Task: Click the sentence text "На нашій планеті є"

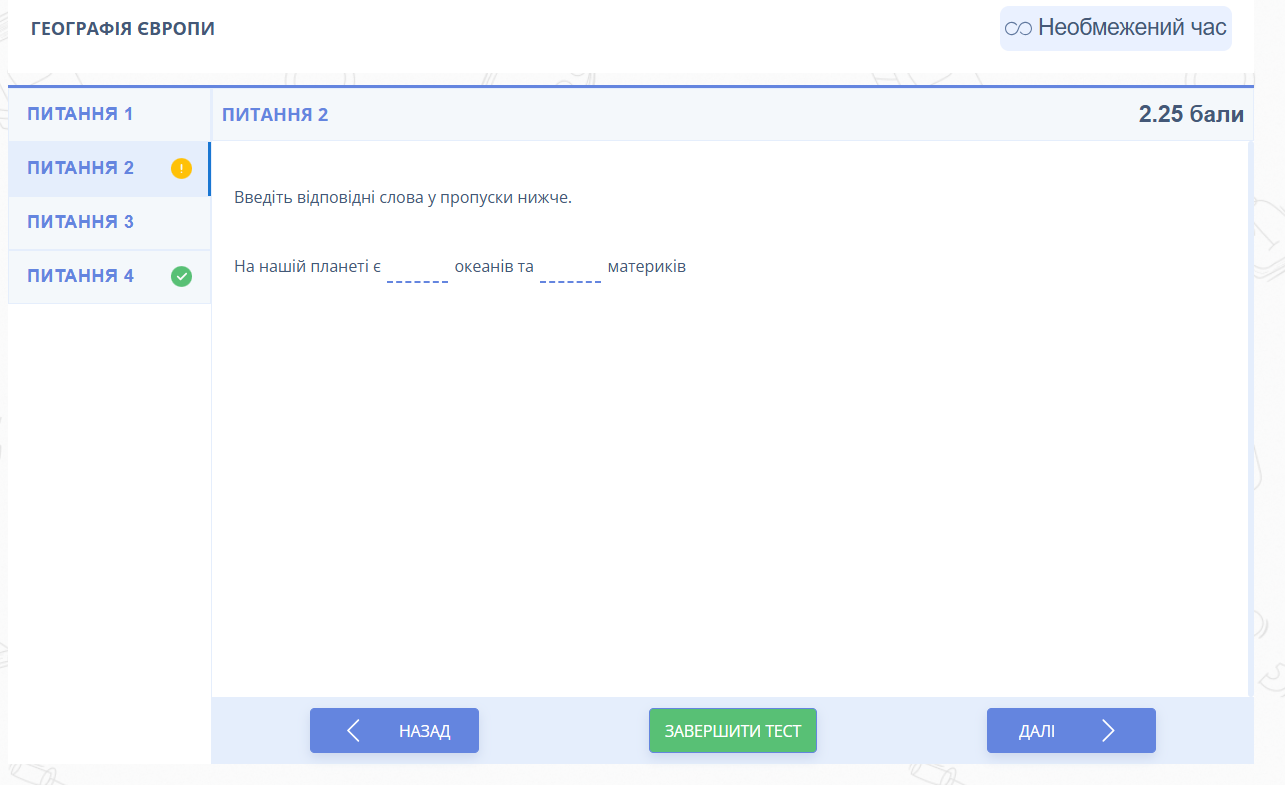Action: 307,267
